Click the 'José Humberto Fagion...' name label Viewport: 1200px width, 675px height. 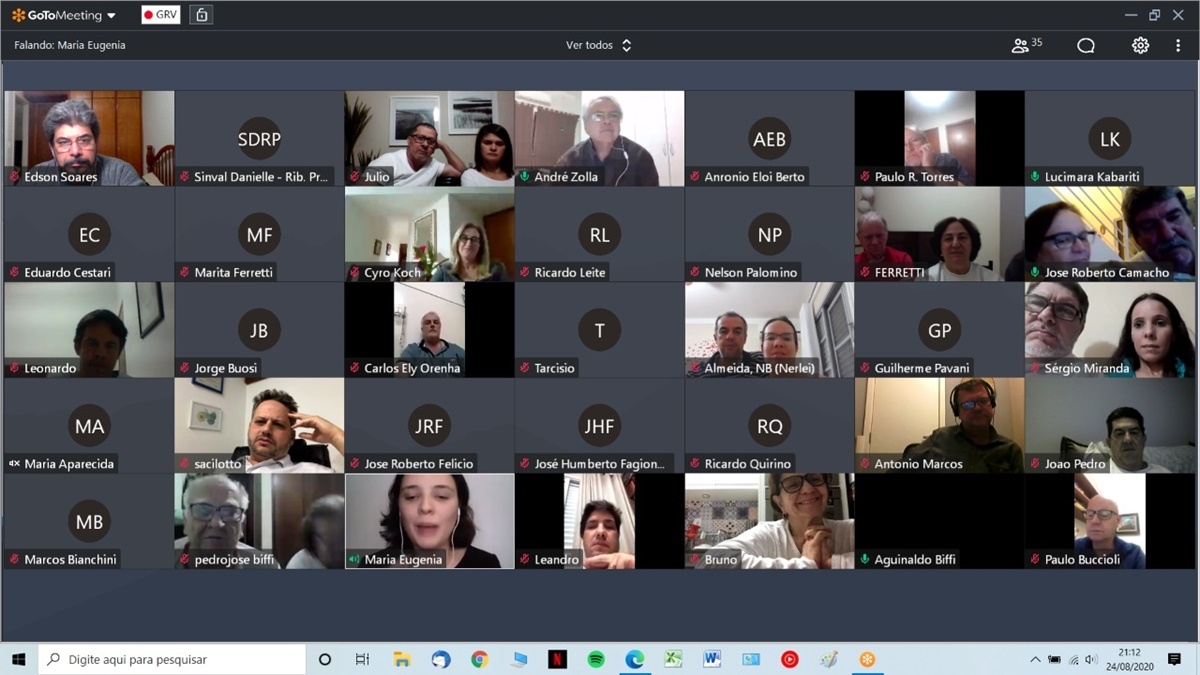point(599,464)
